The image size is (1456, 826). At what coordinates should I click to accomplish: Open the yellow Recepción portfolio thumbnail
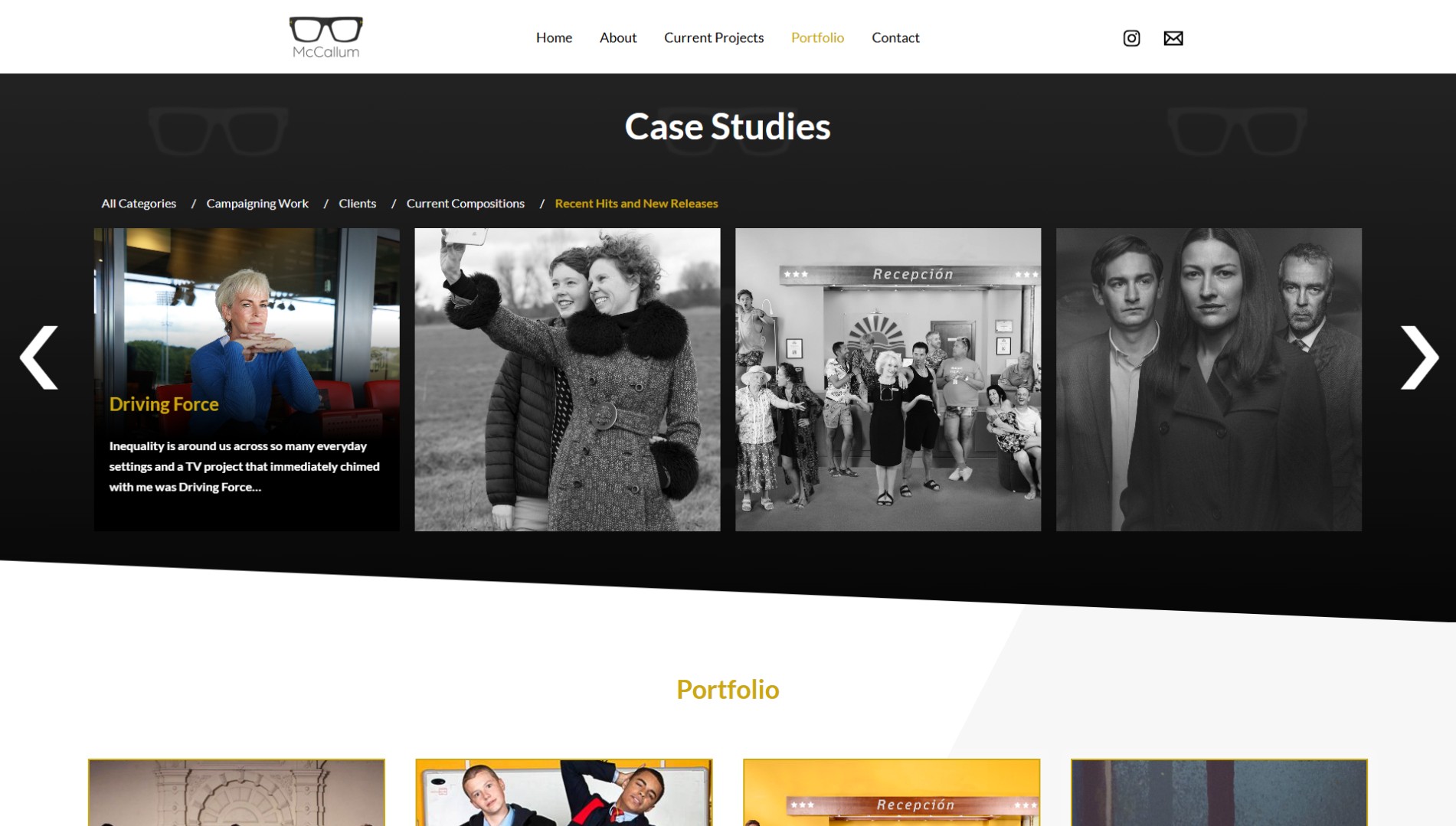point(892,792)
